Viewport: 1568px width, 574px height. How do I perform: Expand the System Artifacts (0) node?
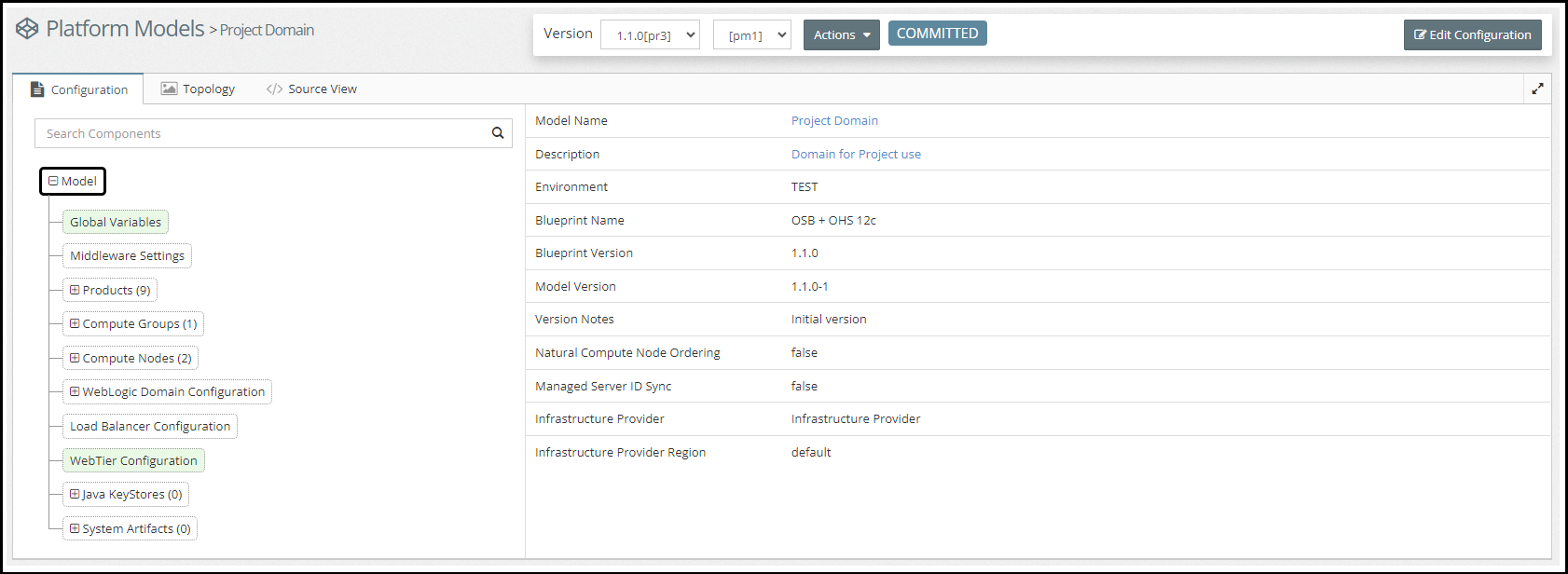coord(75,528)
